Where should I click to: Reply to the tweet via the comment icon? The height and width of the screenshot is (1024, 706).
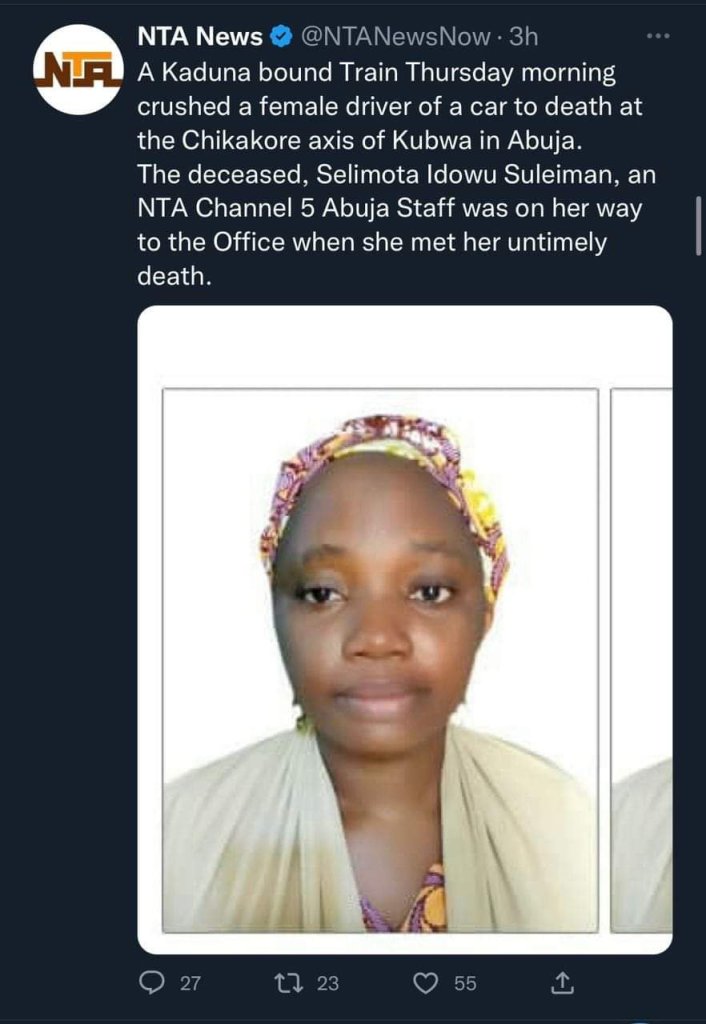151,983
